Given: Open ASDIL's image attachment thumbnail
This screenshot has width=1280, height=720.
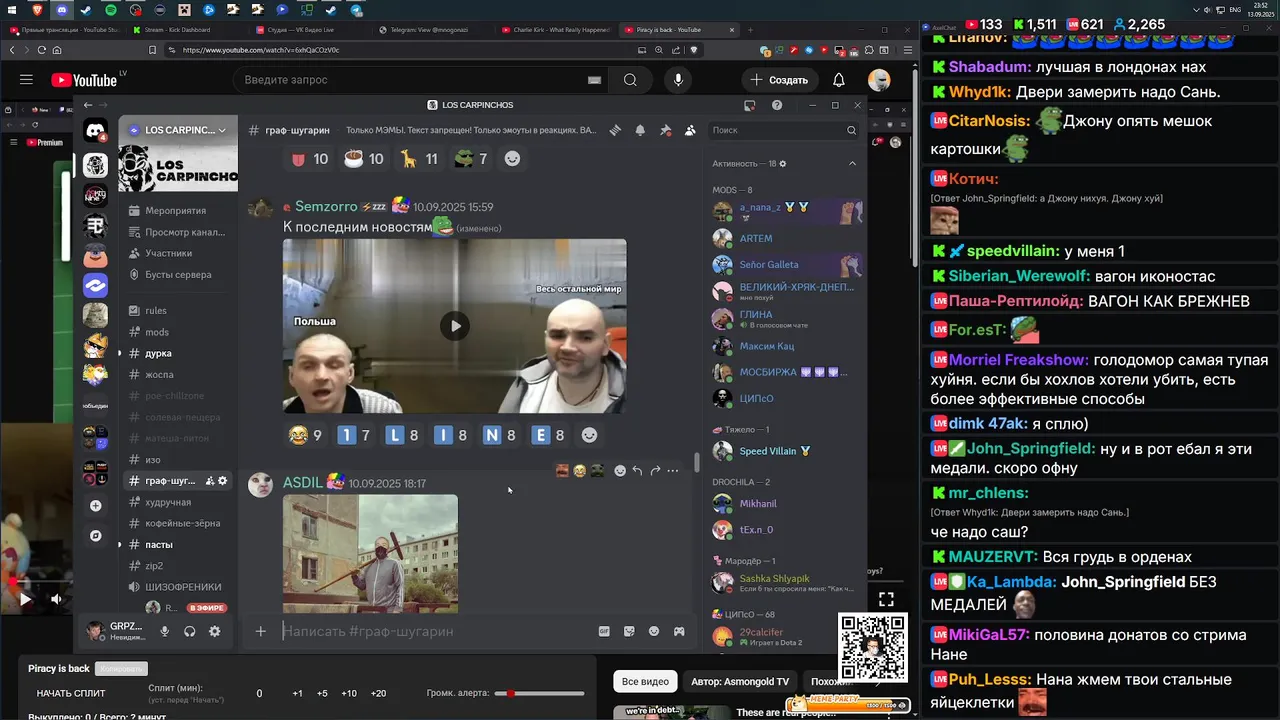Looking at the screenshot, I should coord(370,553).
